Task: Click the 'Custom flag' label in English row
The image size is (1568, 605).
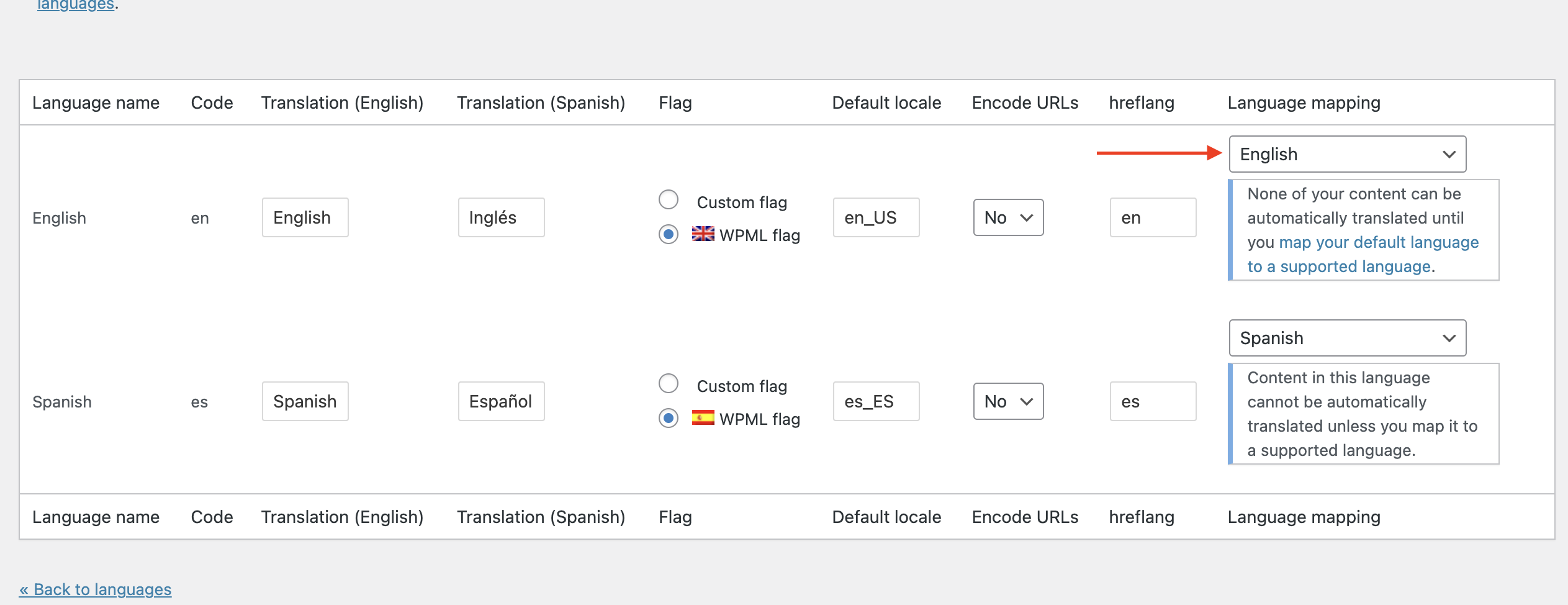Action: point(742,202)
